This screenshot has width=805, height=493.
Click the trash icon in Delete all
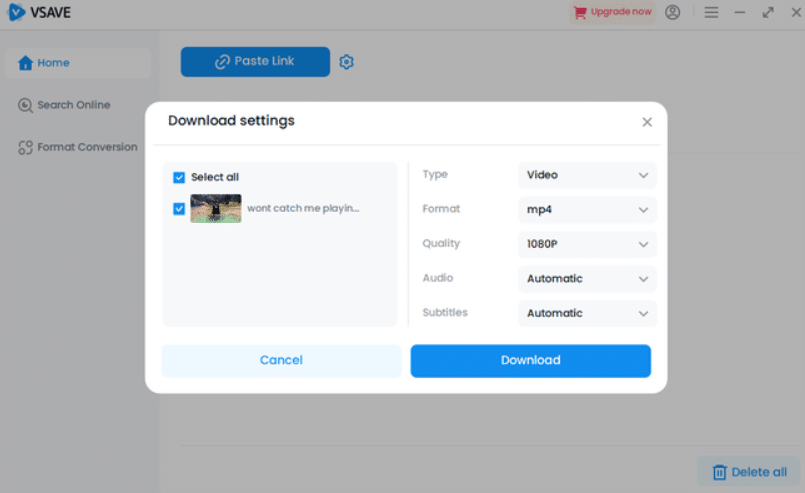pos(719,472)
